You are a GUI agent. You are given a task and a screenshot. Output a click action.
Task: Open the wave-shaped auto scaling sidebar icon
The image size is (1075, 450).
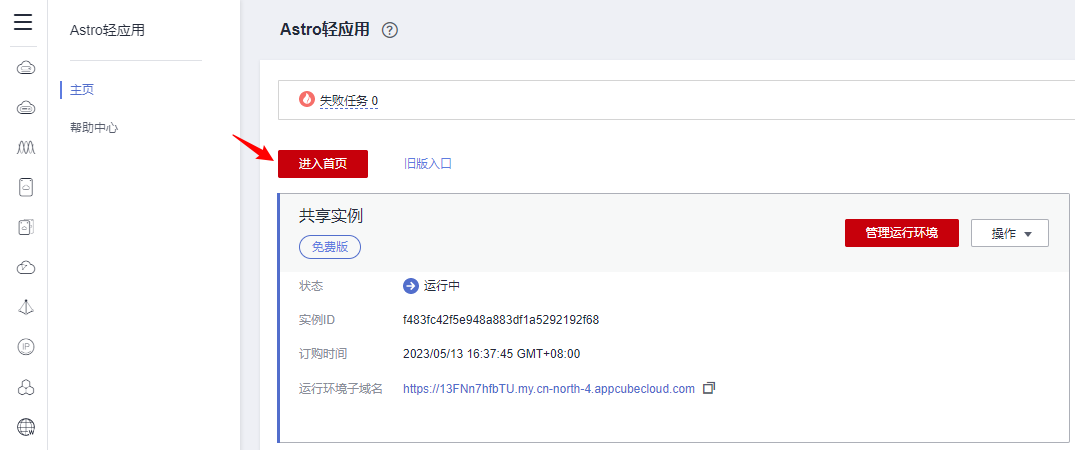[x=25, y=147]
